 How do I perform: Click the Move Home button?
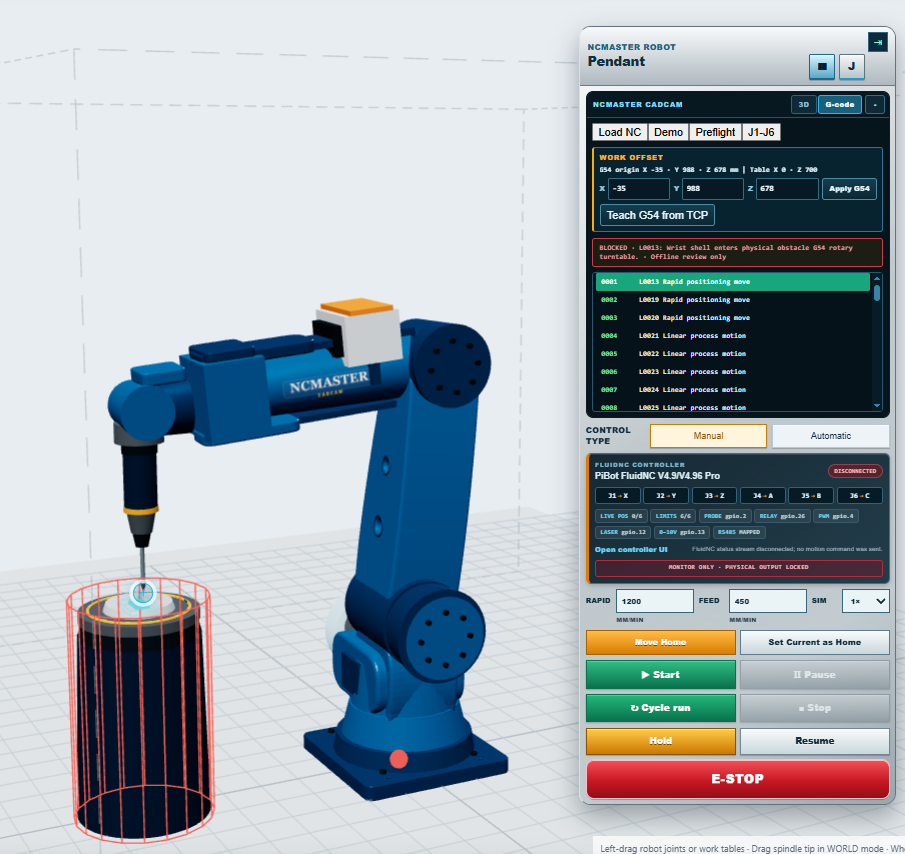click(660, 642)
